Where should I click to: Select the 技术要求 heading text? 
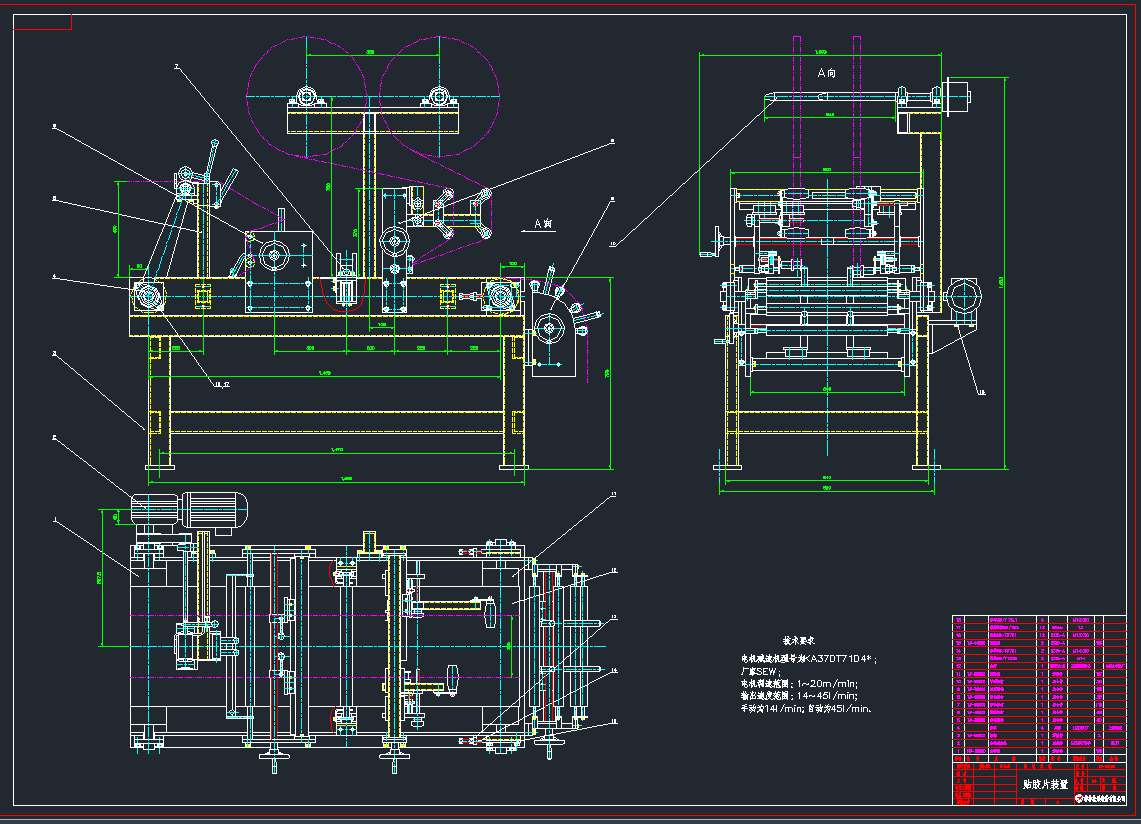click(798, 641)
